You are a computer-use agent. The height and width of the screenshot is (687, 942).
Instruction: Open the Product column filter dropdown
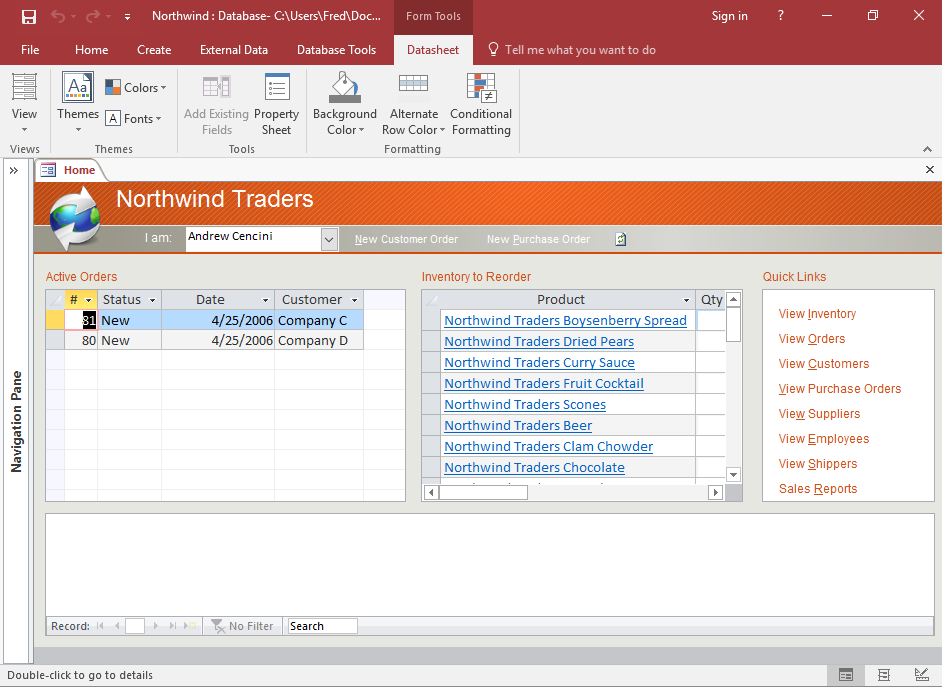687,300
